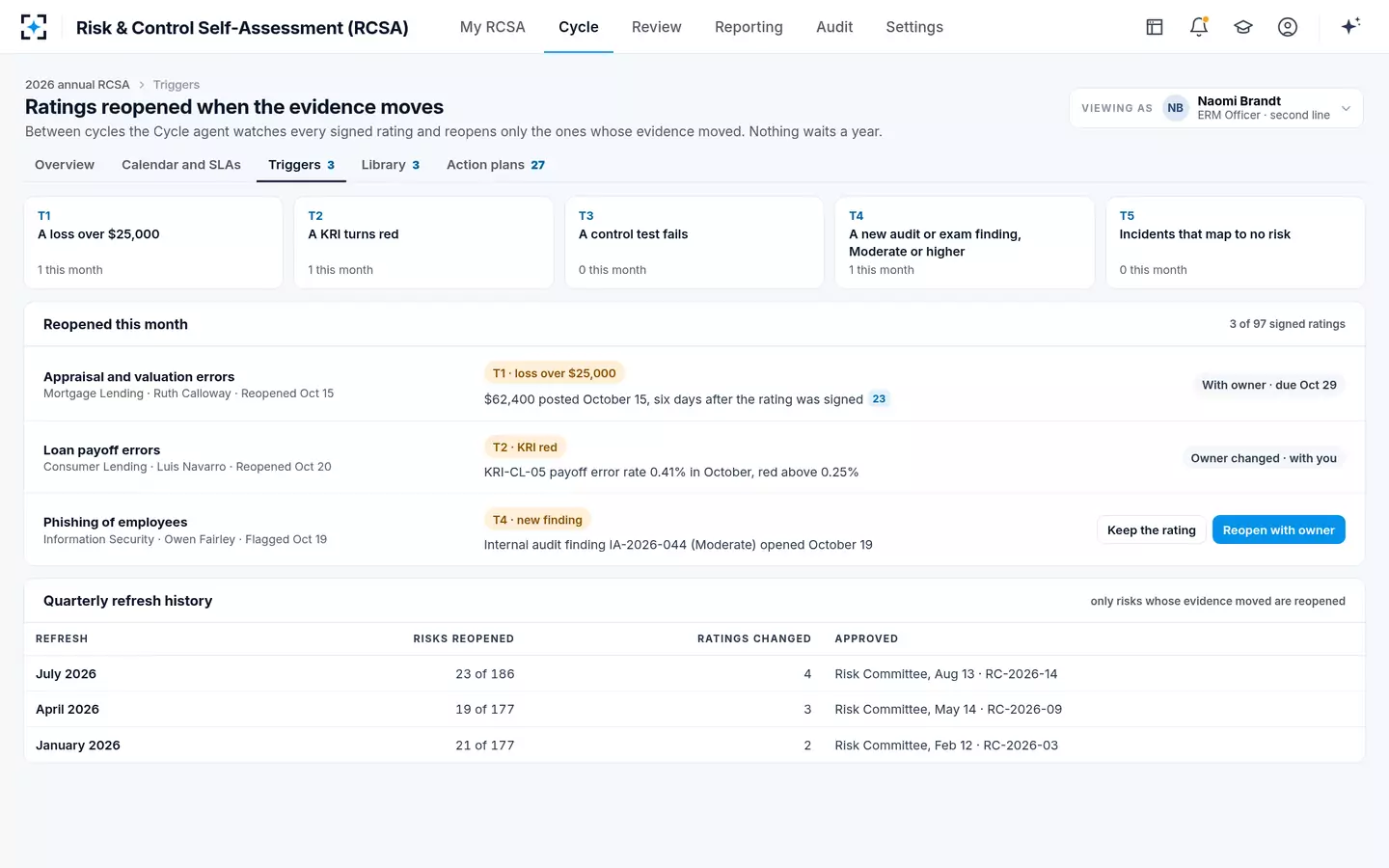This screenshot has width=1389, height=868.
Task: Open the Action plans tab
Action: pyautogui.click(x=496, y=165)
